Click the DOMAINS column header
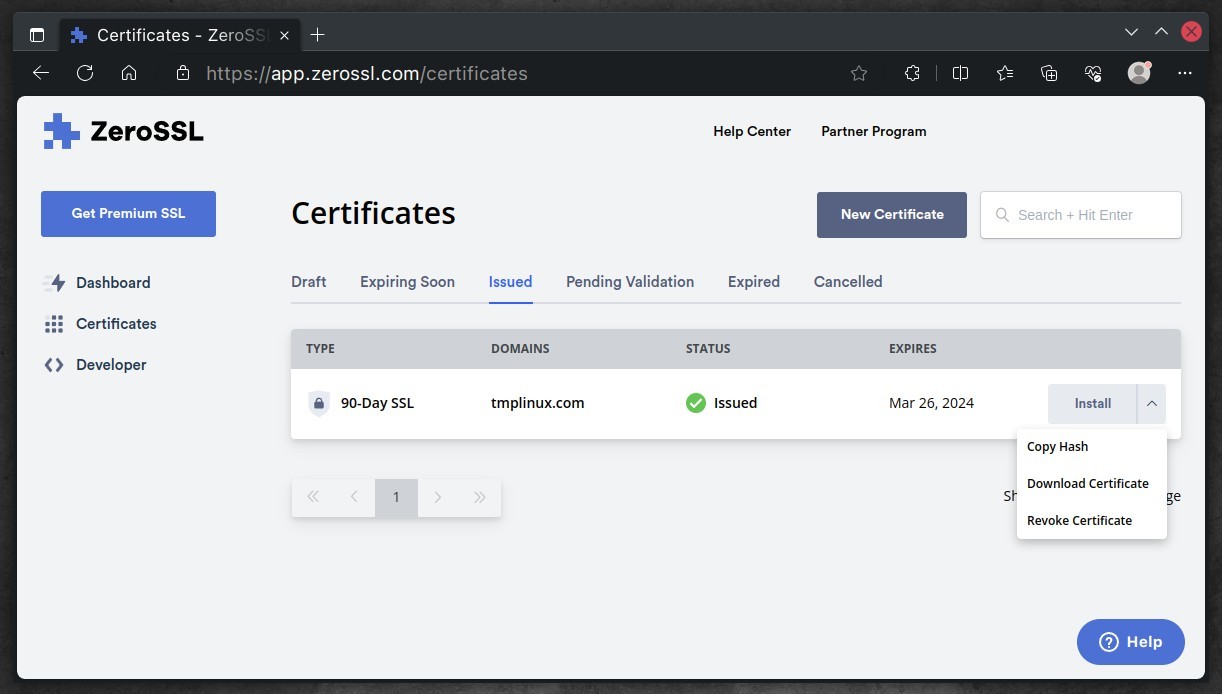Viewport: 1222px width, 694px height. pos(520,349)
